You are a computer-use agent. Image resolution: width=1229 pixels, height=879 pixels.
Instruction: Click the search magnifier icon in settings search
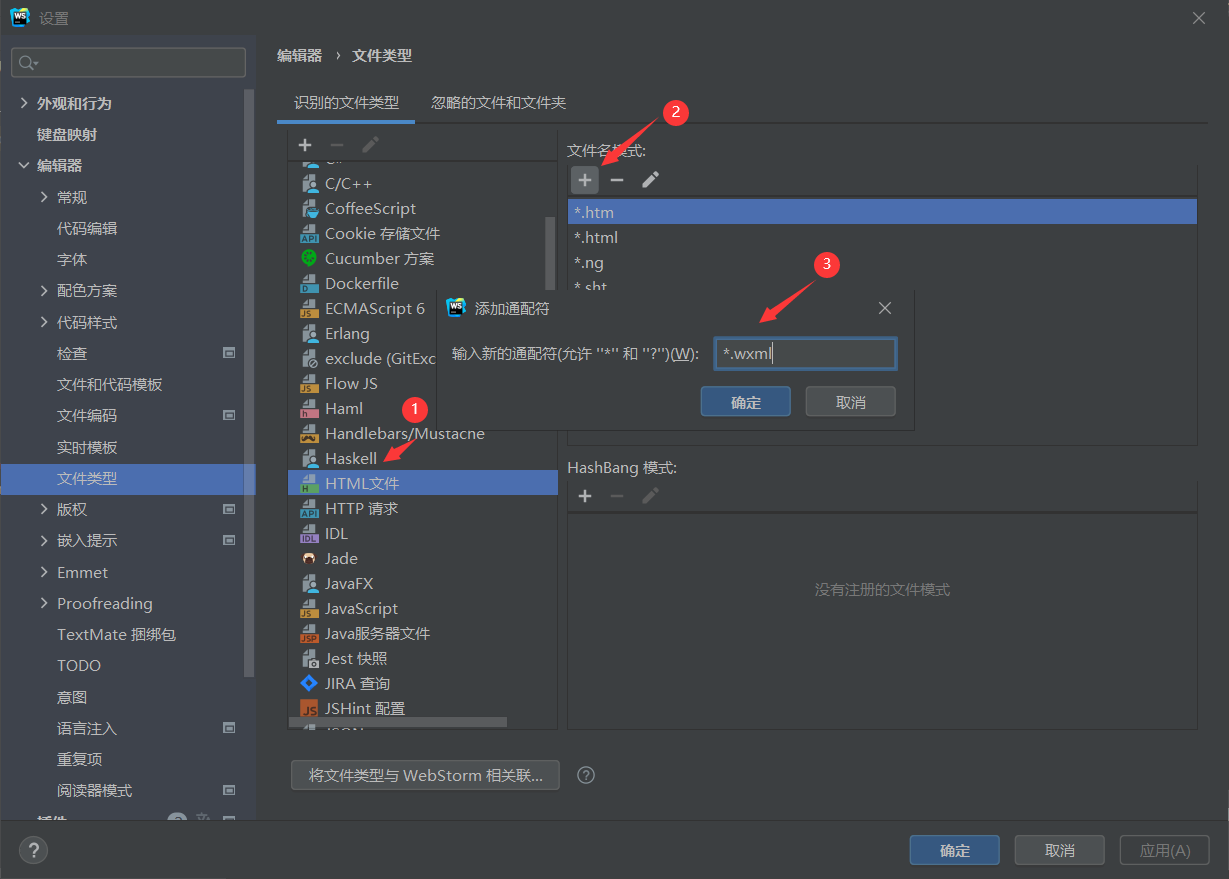pos(27,63)
